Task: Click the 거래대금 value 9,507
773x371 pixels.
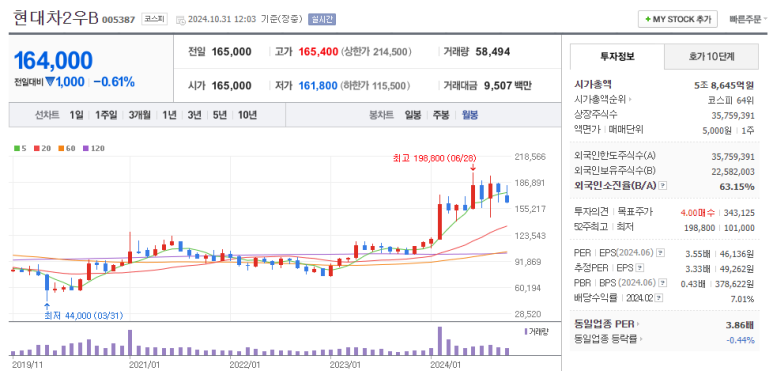Action: 498,86
